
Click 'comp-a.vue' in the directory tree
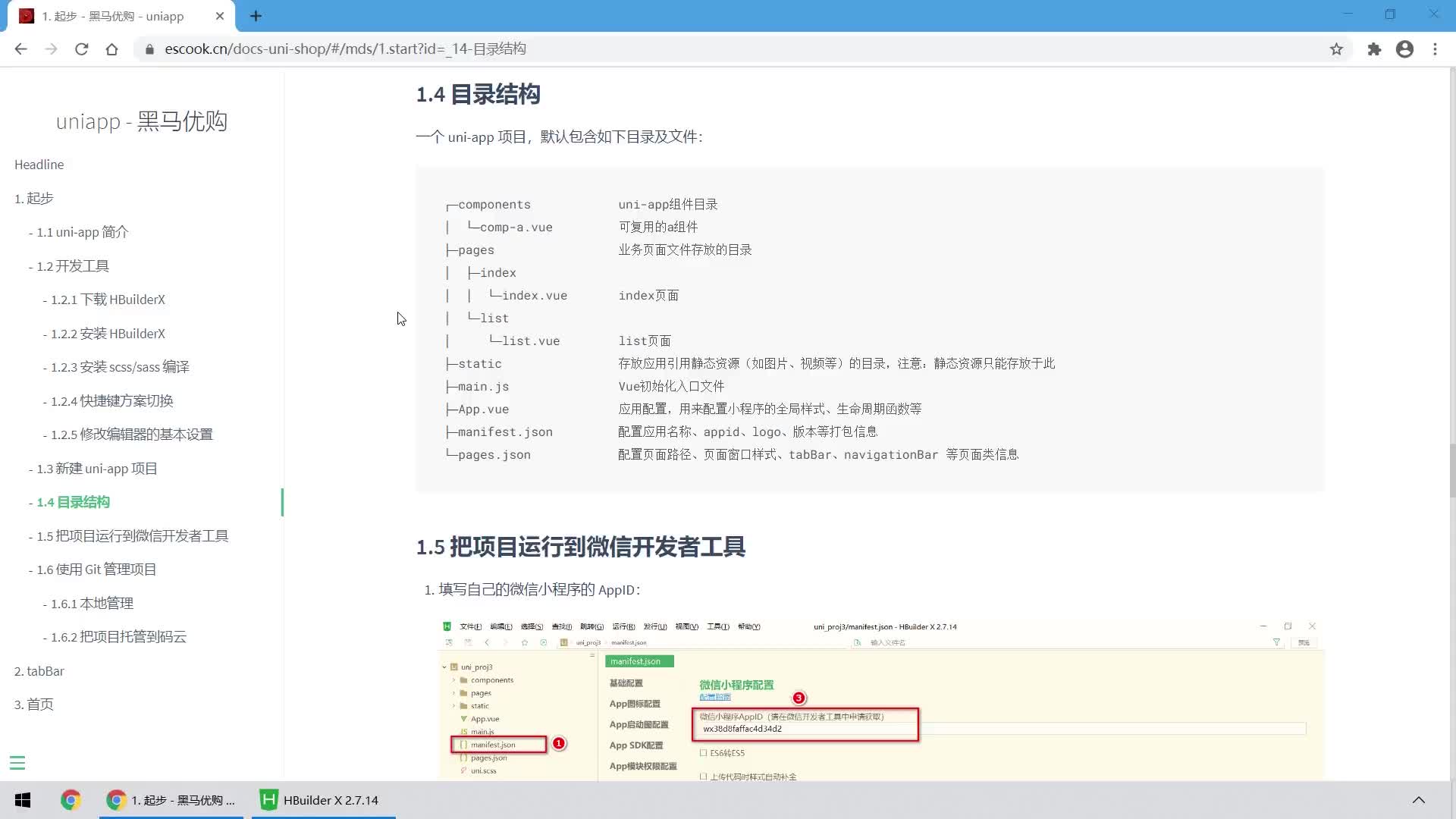coord(516,227)
